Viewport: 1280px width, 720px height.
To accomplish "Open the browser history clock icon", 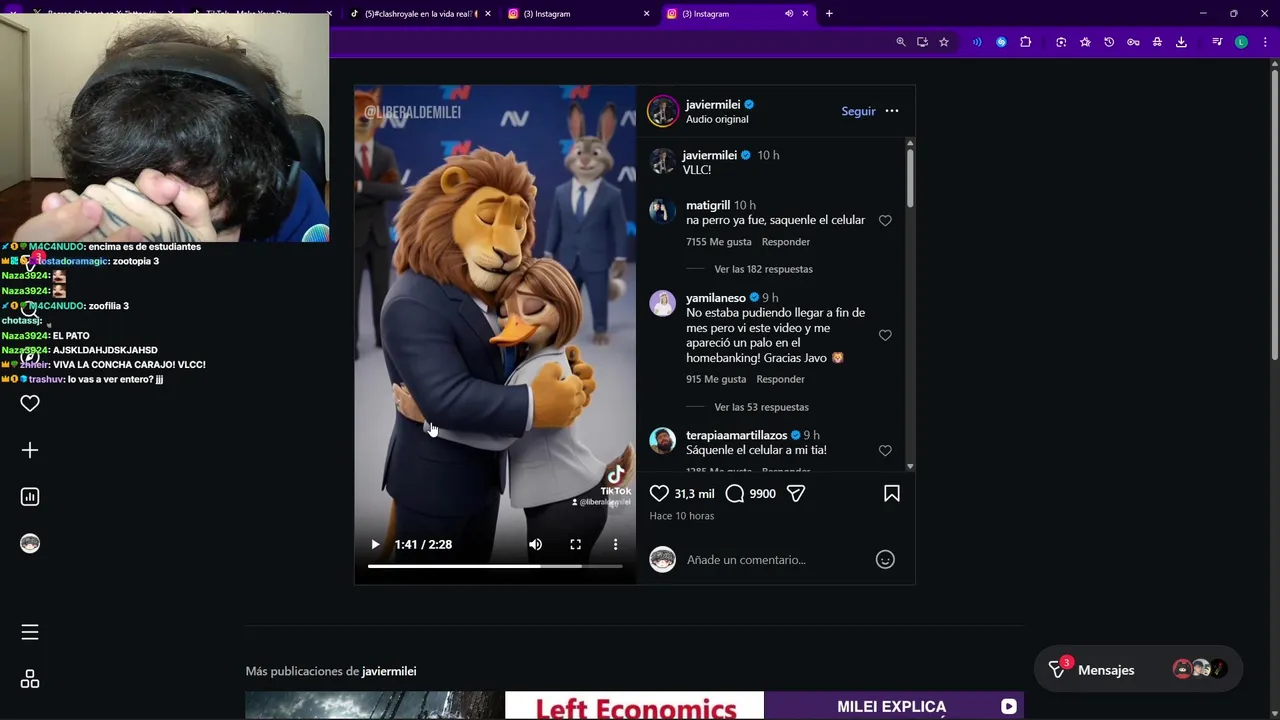I will pos(1109,42).
